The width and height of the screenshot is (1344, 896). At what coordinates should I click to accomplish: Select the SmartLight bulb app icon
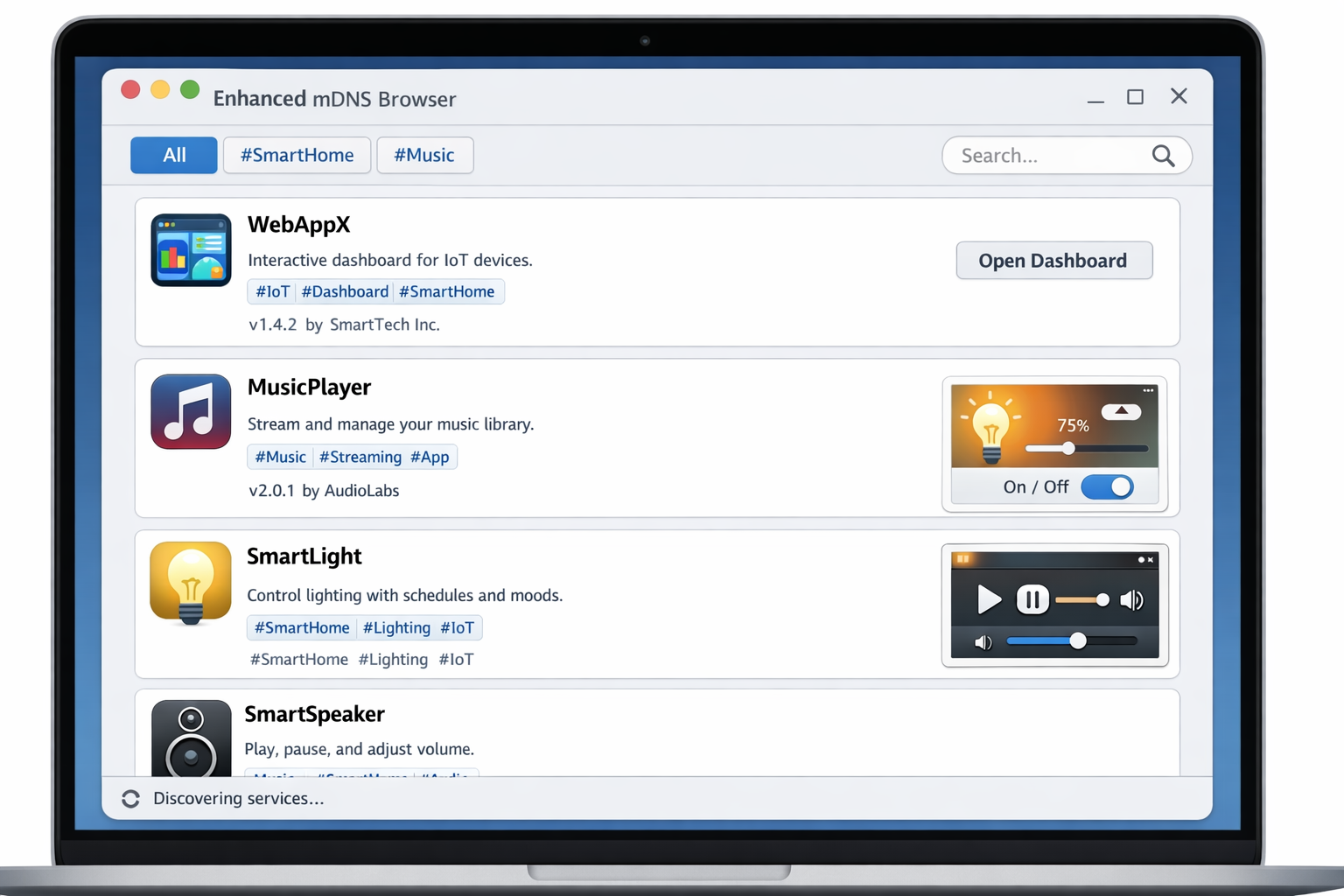[x=191, y=583]
